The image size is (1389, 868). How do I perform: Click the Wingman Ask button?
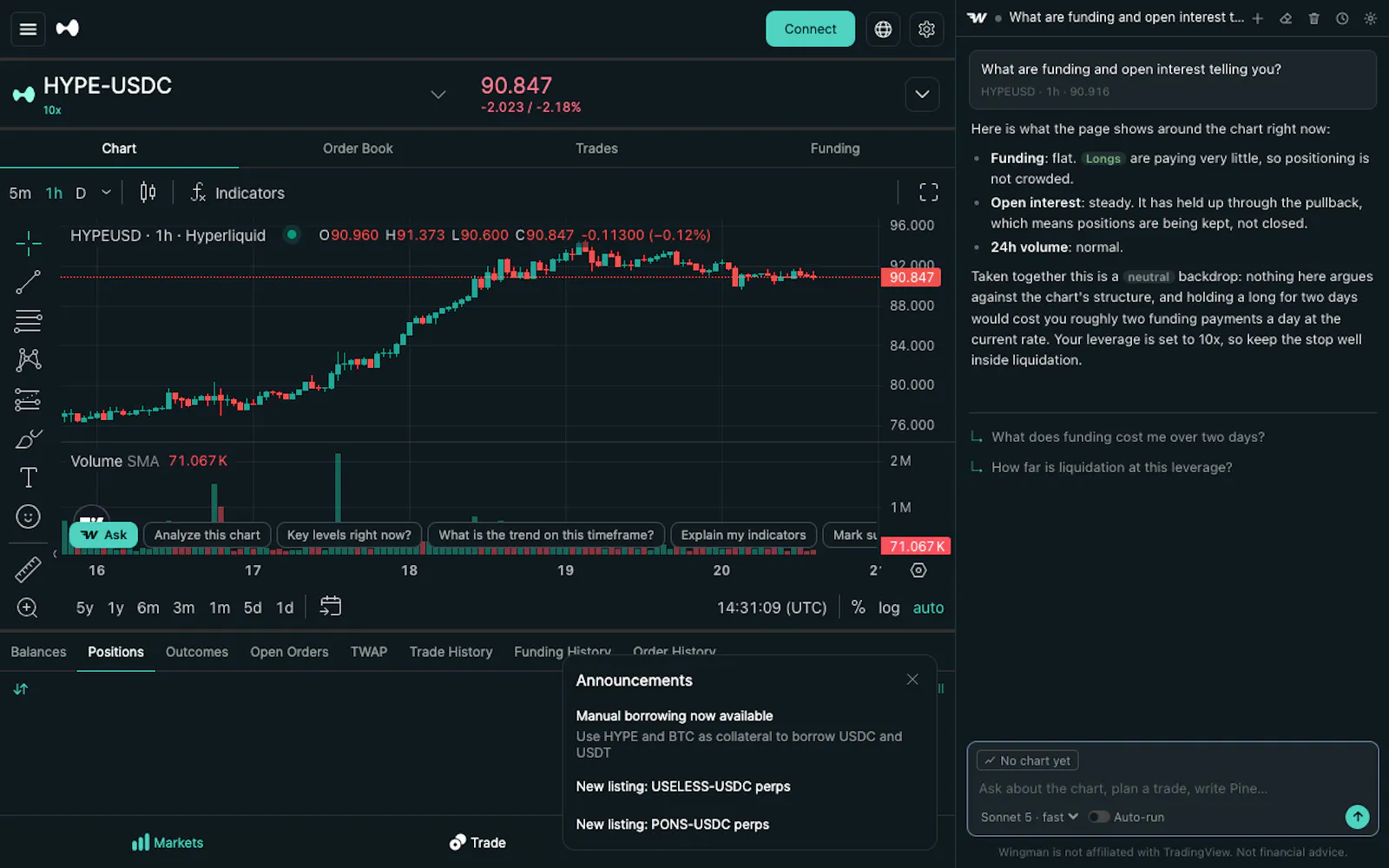pos(103,535)
